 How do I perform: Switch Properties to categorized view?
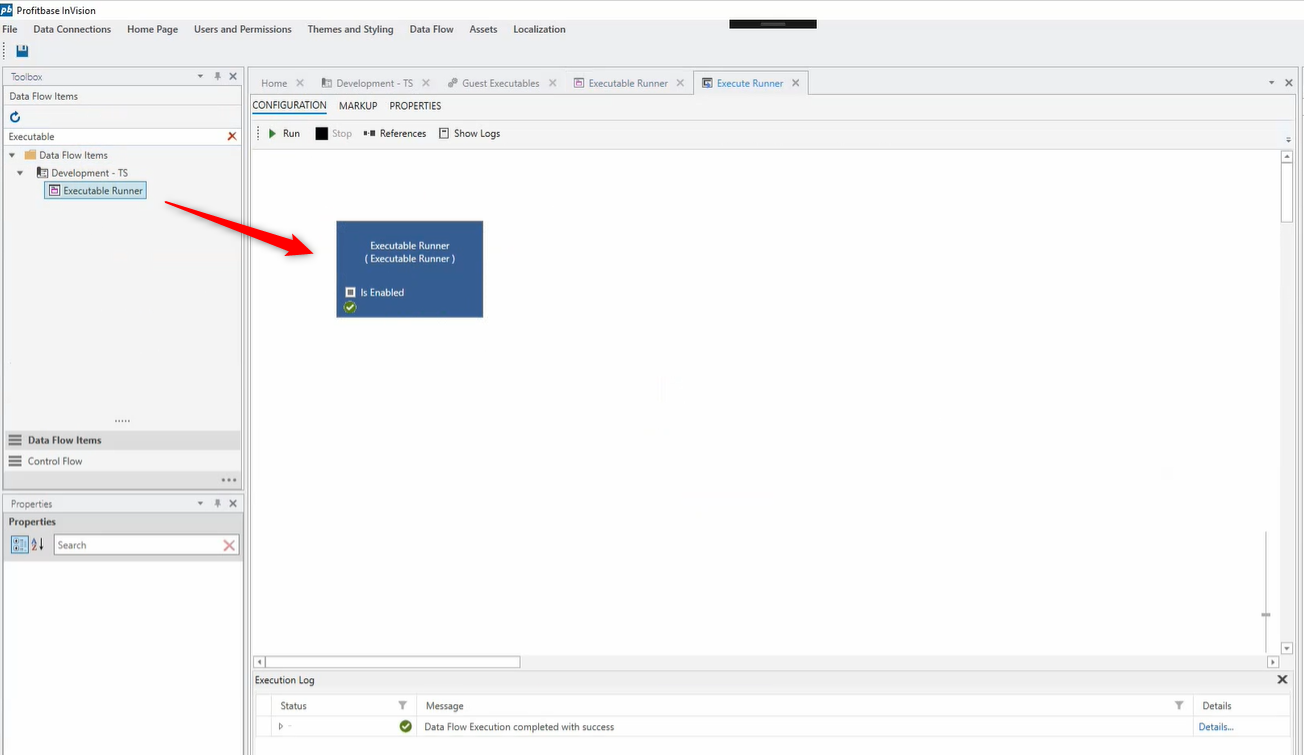20,545
